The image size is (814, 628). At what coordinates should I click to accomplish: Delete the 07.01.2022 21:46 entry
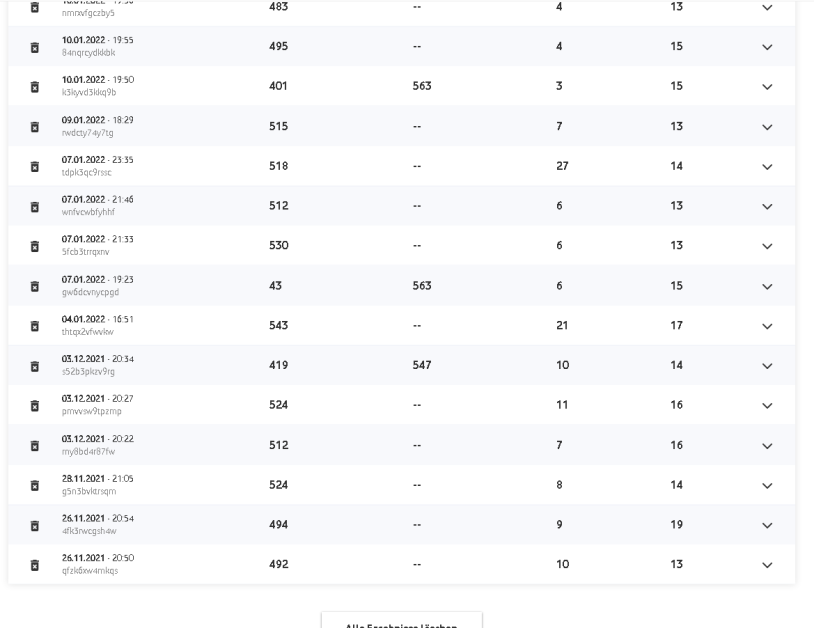click(35, 207)
